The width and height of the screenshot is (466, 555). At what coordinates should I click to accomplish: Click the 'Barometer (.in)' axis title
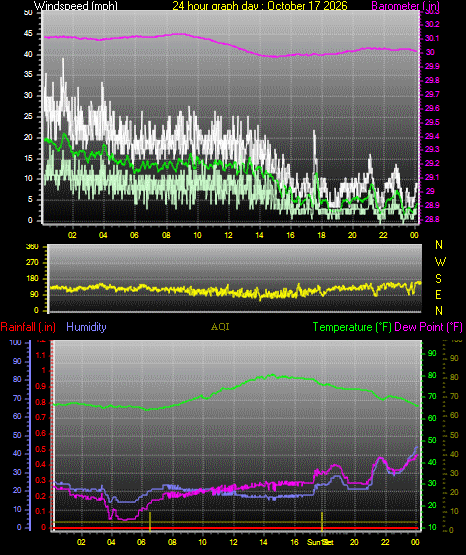[x=405, y=5]
